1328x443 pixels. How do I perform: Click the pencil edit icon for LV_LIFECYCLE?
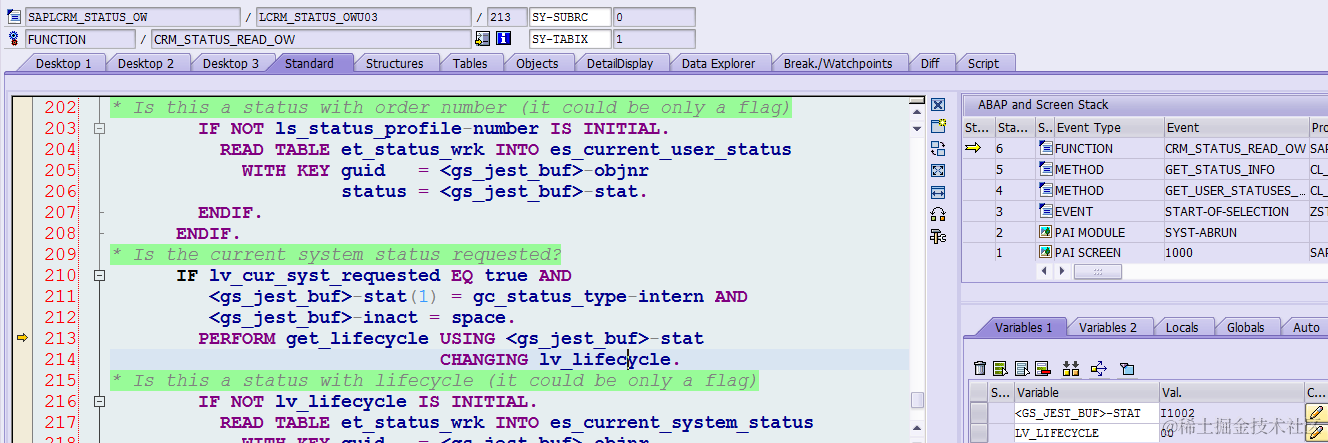pos(1316,433)
